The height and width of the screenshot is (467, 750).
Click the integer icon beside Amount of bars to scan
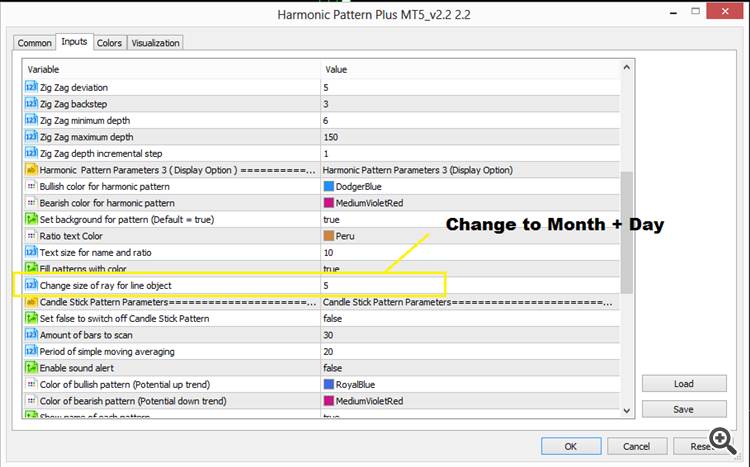(x=31, y=335)
